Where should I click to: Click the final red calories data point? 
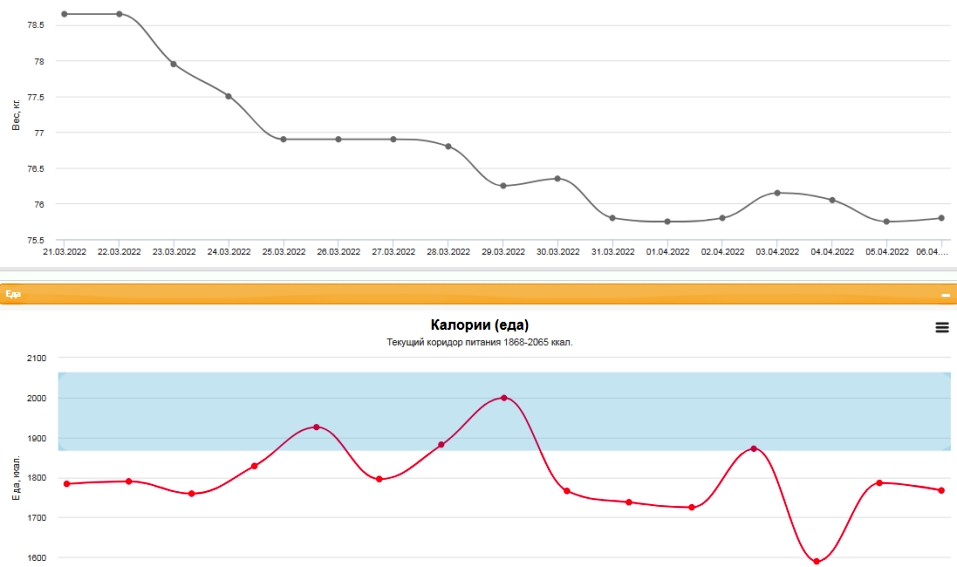click(x=942, y=491)
